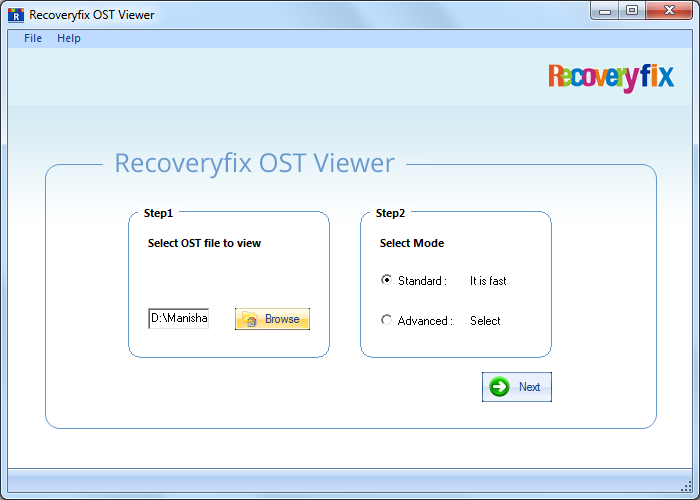The image size is (700, 500).
Task: Maximize the Recoveryfix OST Viewer window
Action: click(632, 11)
